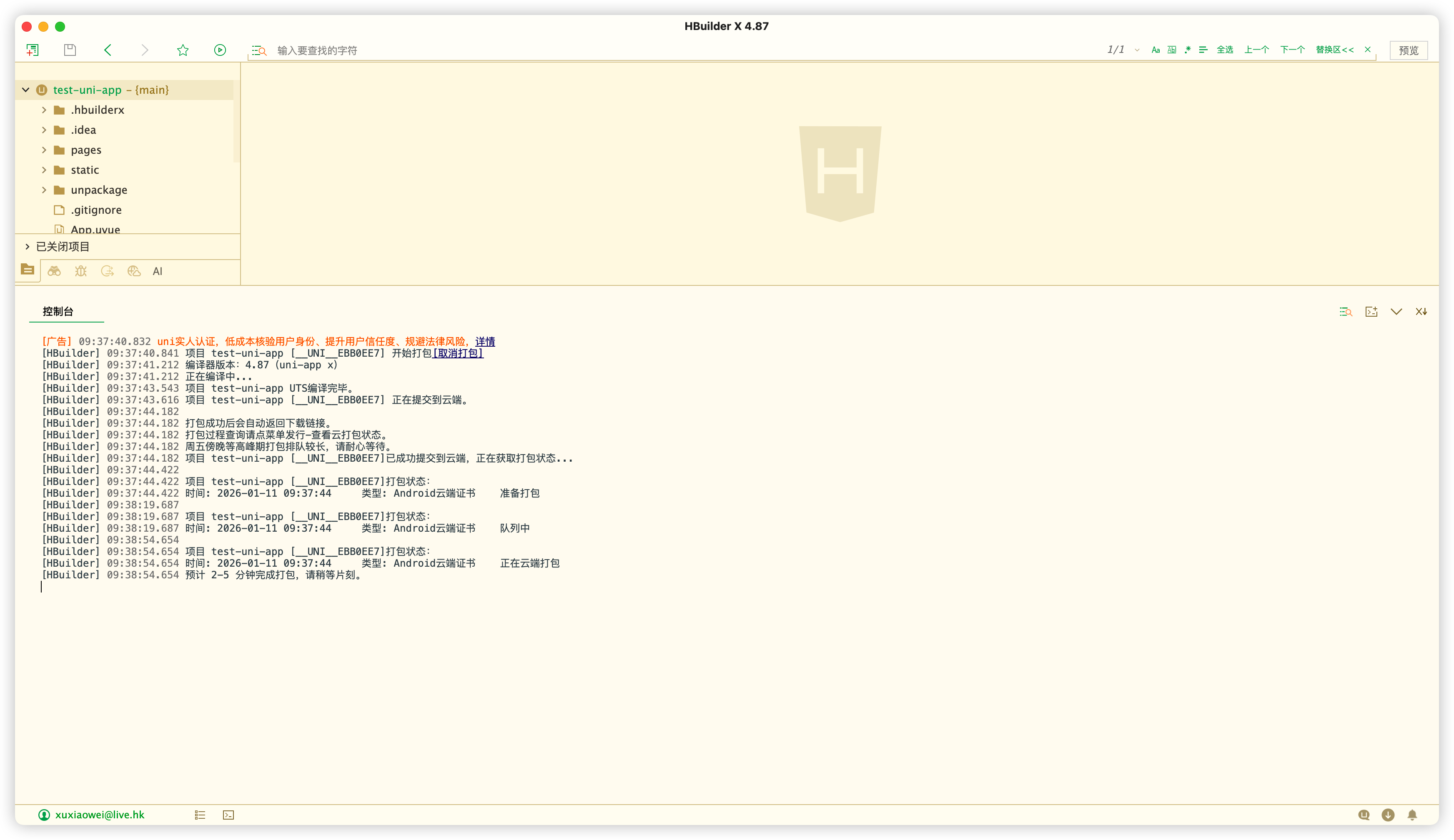Select the 控制台 console tab
This screenshot has height=840, width=1454.
click(58, 311)
